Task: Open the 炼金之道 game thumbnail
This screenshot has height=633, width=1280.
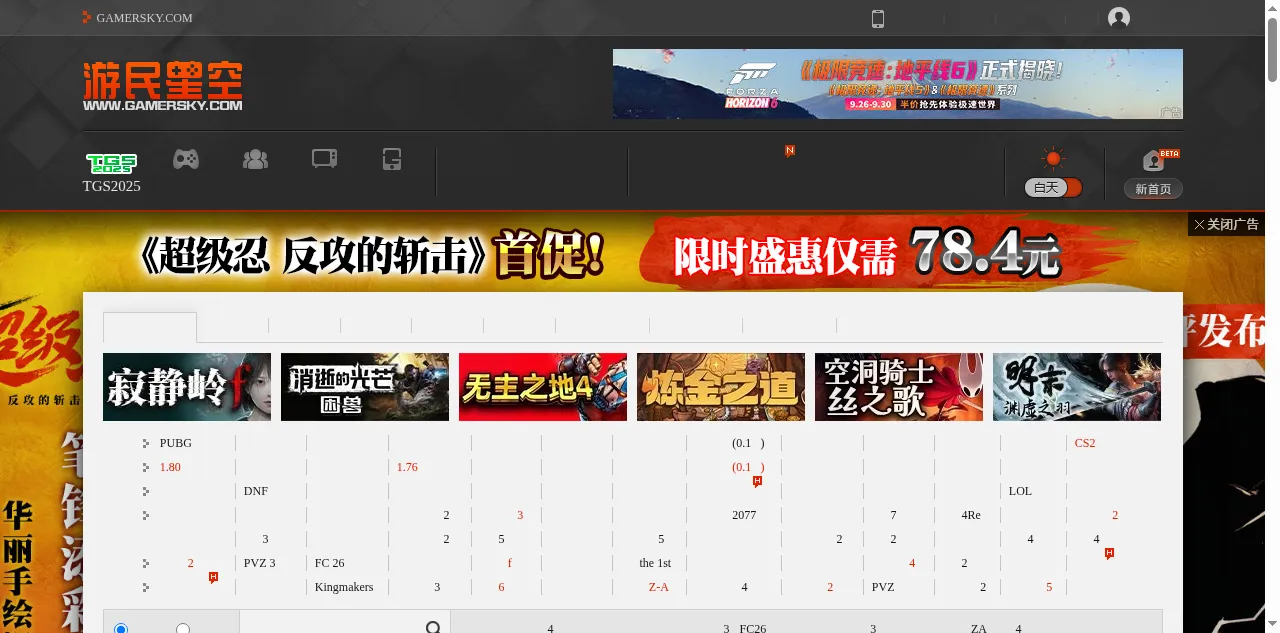Action: click(721, 387)
